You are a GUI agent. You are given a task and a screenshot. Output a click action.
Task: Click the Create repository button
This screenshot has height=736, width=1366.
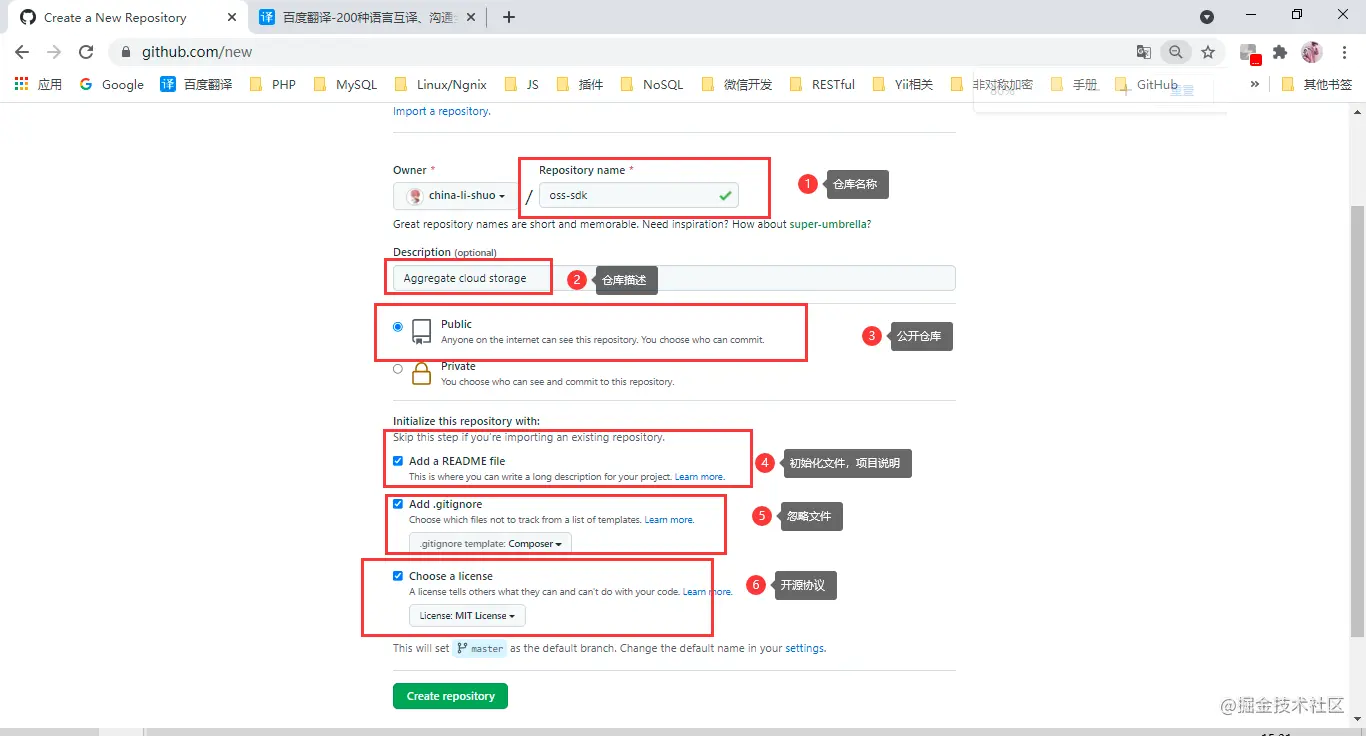pos(450,696)
